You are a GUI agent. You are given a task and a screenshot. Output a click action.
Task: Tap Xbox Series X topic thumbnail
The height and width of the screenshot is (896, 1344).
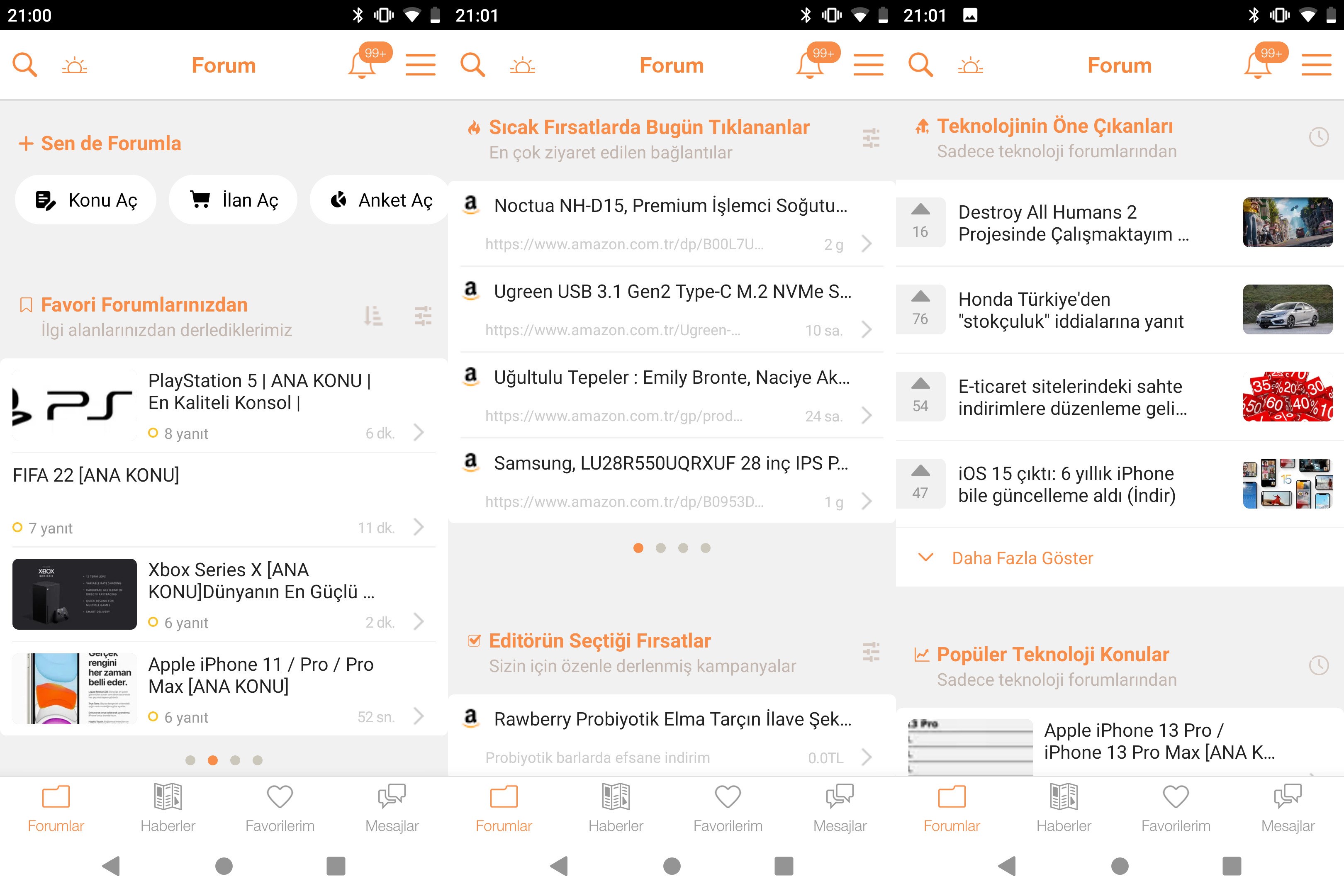(x=74, y=594)
